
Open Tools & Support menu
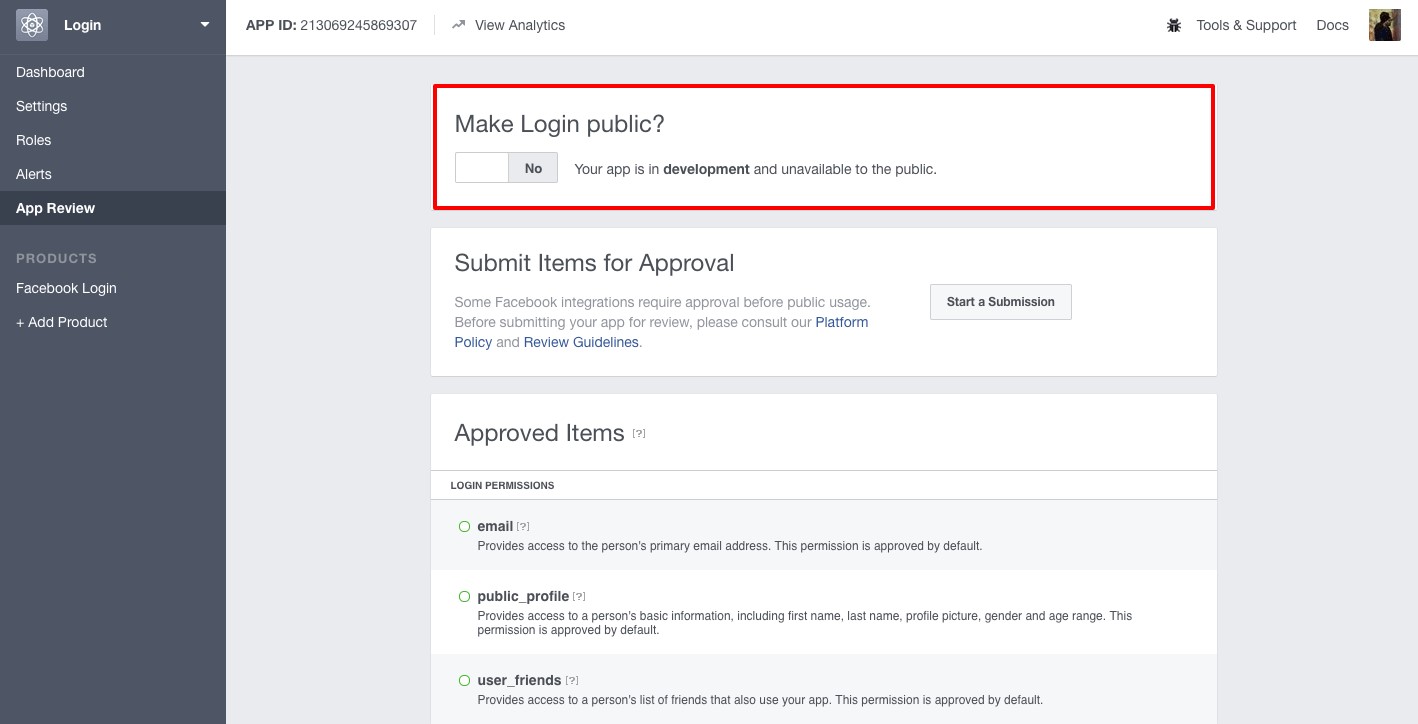(1246, 25)
